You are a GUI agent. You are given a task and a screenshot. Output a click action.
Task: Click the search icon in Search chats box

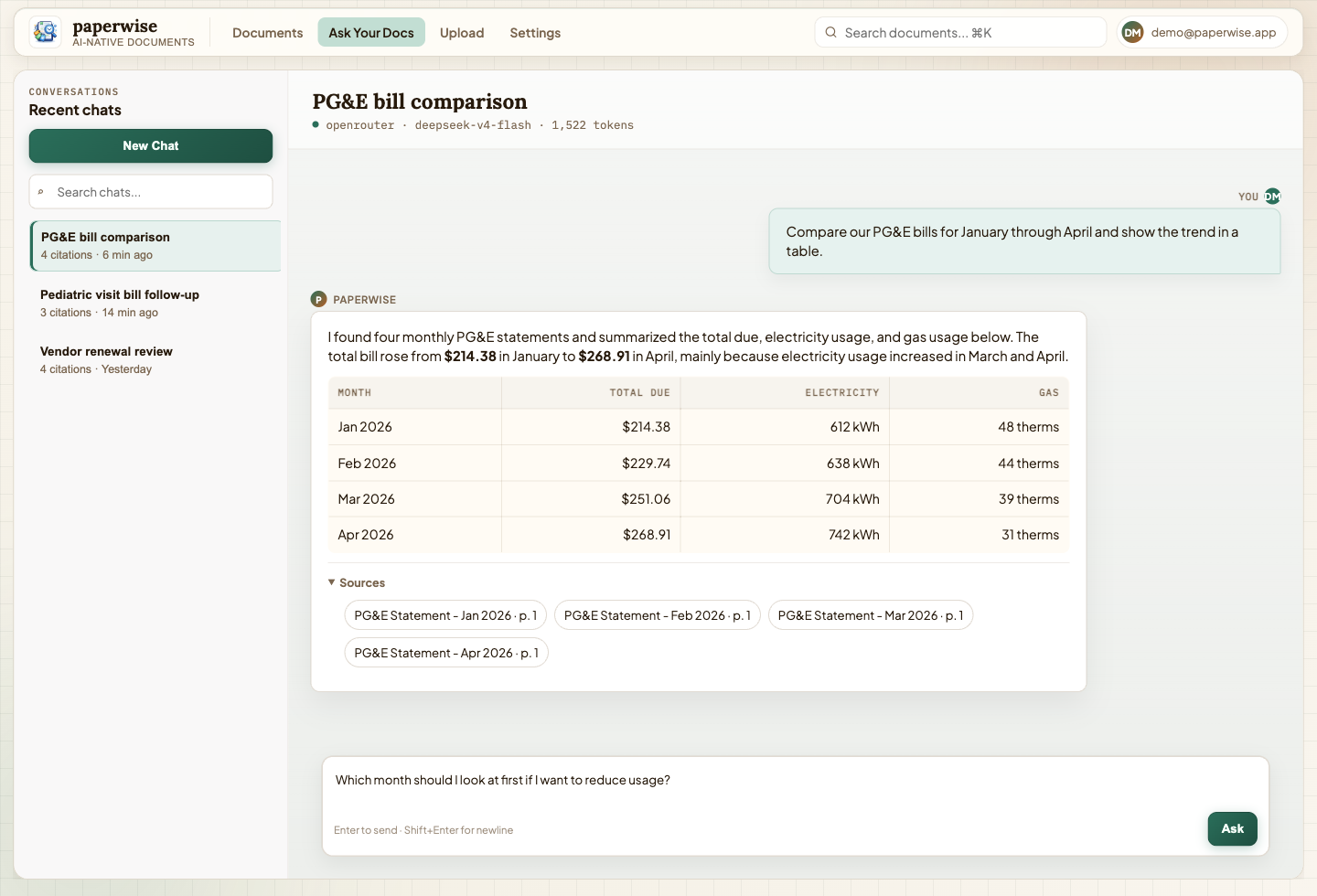point(40,192)
